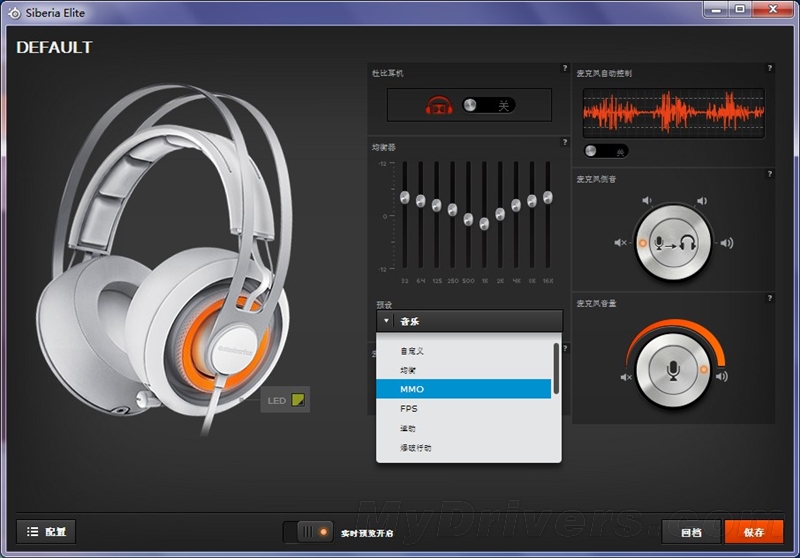Click the loud speaker icon right of sidetone knob
The width and height of the screenshot is (800, 558).
click(726, 243)
